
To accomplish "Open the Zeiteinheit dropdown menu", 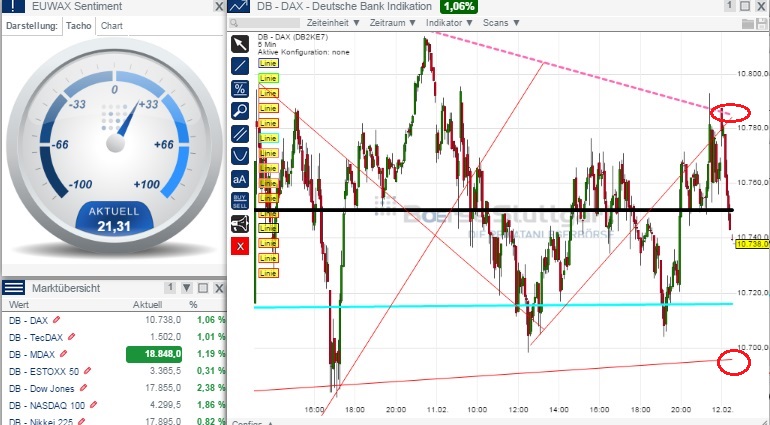I will [333, 23].
